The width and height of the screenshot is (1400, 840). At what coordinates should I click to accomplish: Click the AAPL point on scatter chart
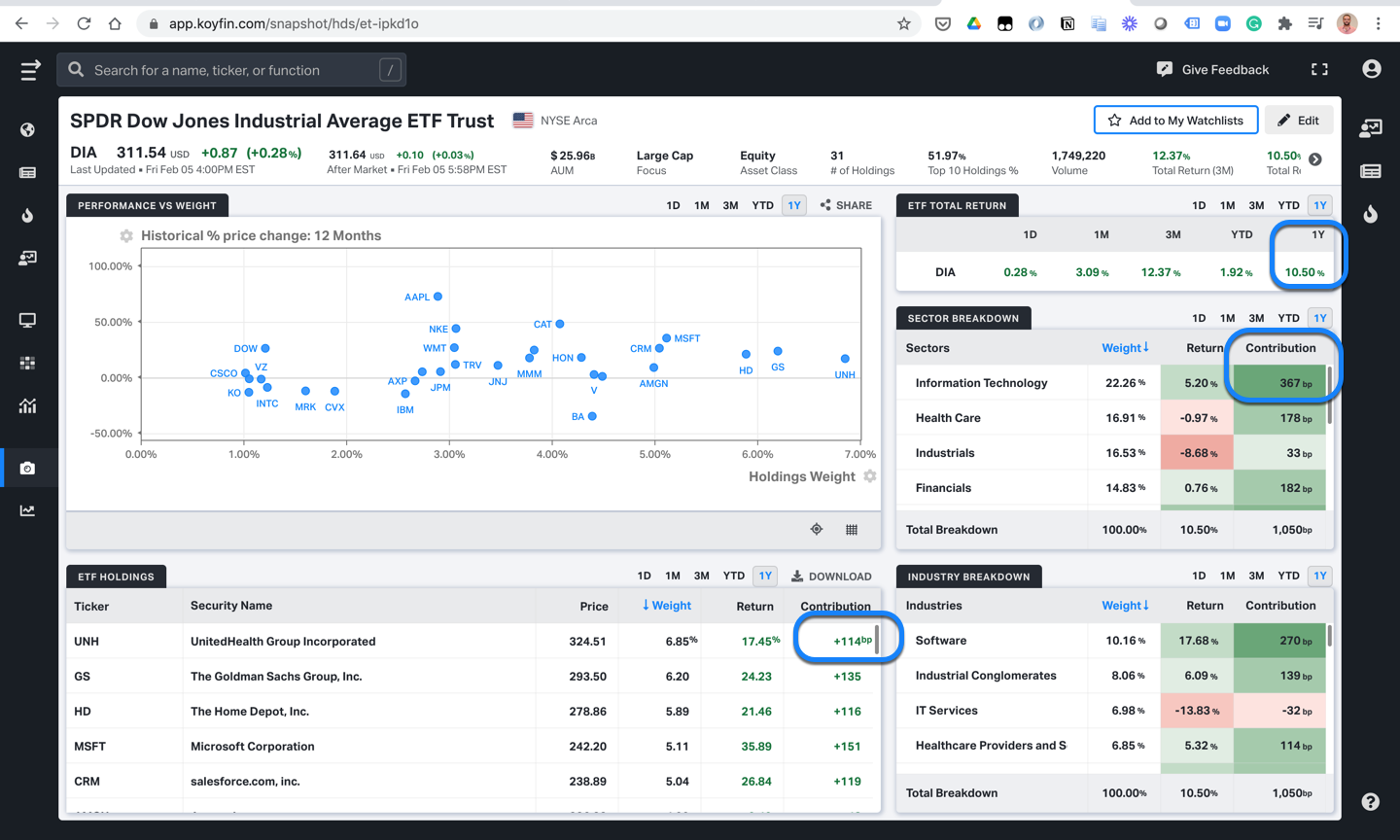(437, 297)
